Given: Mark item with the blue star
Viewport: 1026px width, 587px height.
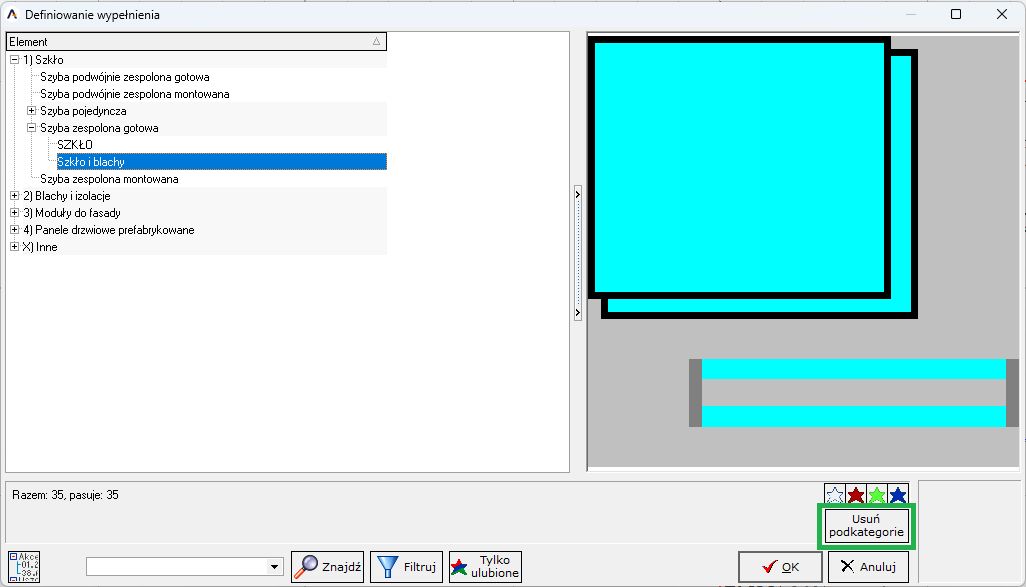Looking at the screenshot, I should click(897, 492).
